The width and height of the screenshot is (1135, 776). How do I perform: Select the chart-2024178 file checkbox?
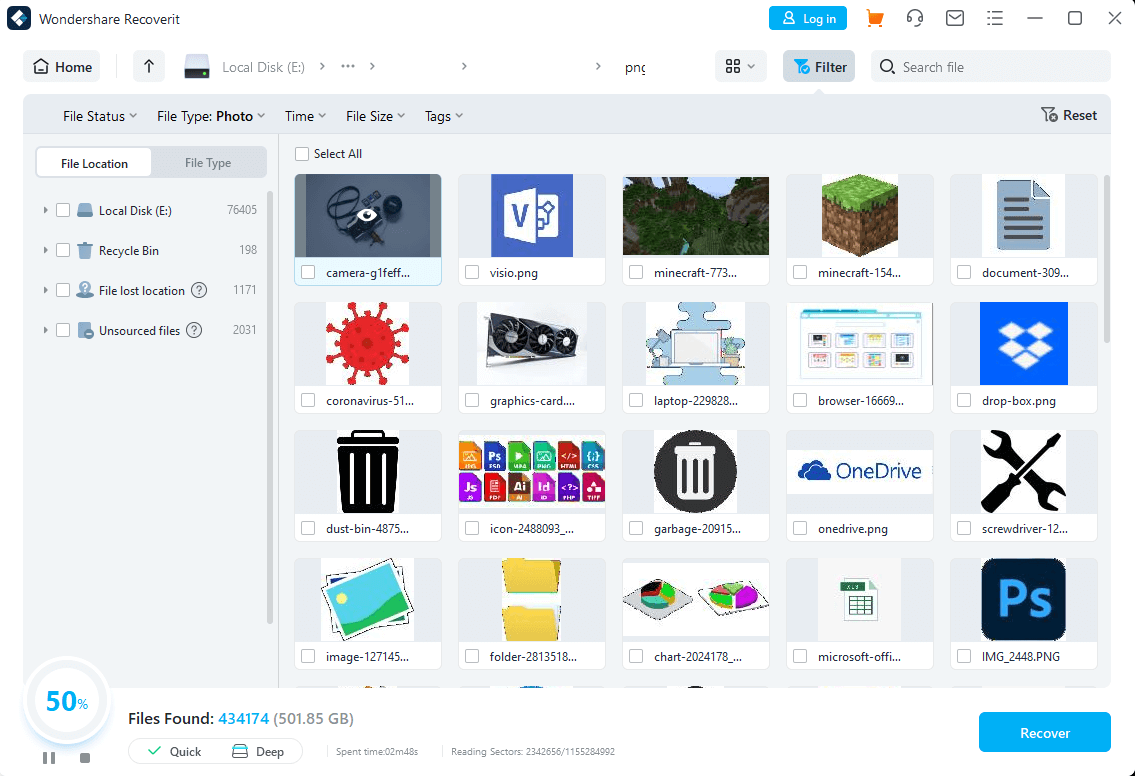636,657
